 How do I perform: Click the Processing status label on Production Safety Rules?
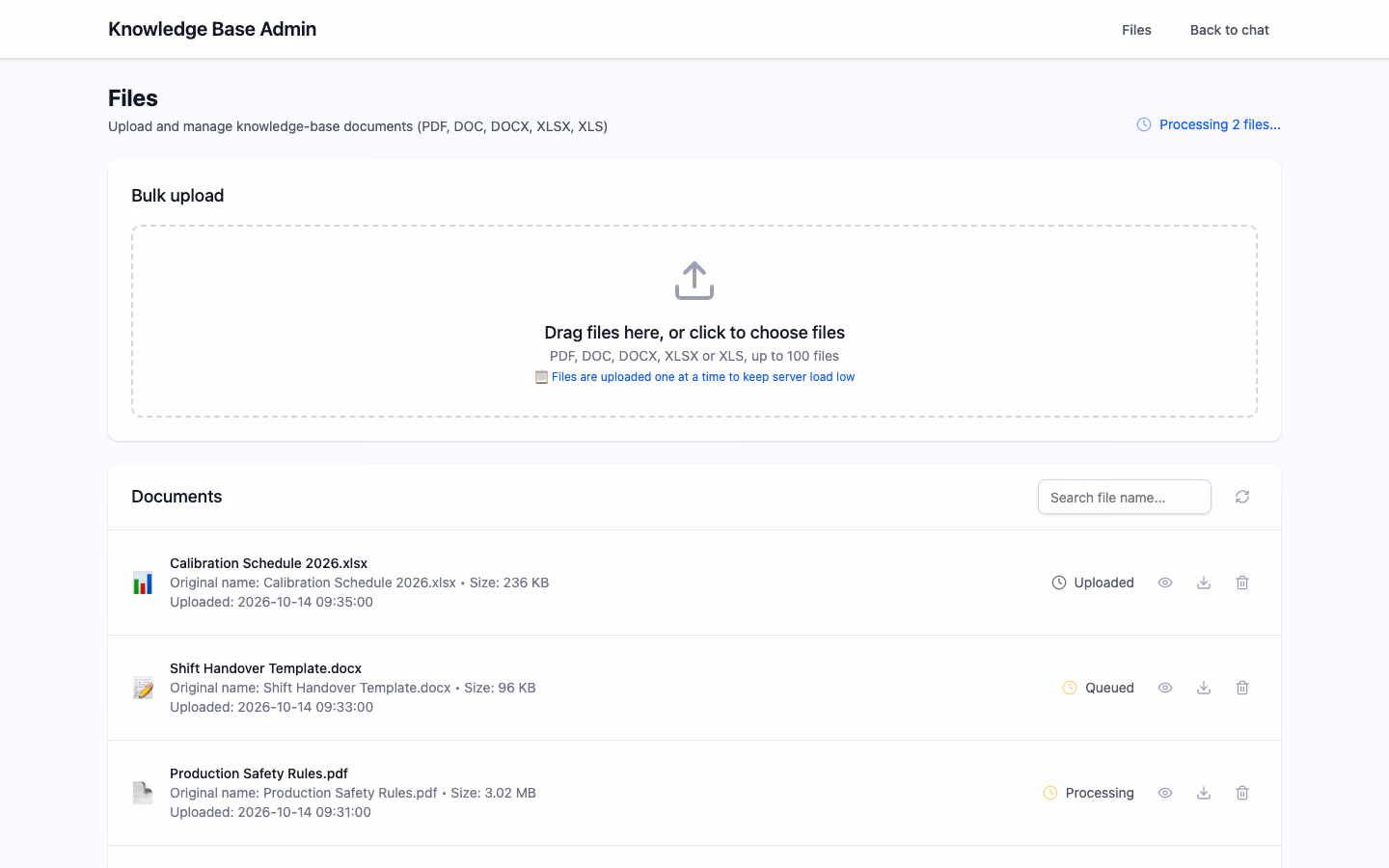pyautogui.click(x=1100, y=793)
